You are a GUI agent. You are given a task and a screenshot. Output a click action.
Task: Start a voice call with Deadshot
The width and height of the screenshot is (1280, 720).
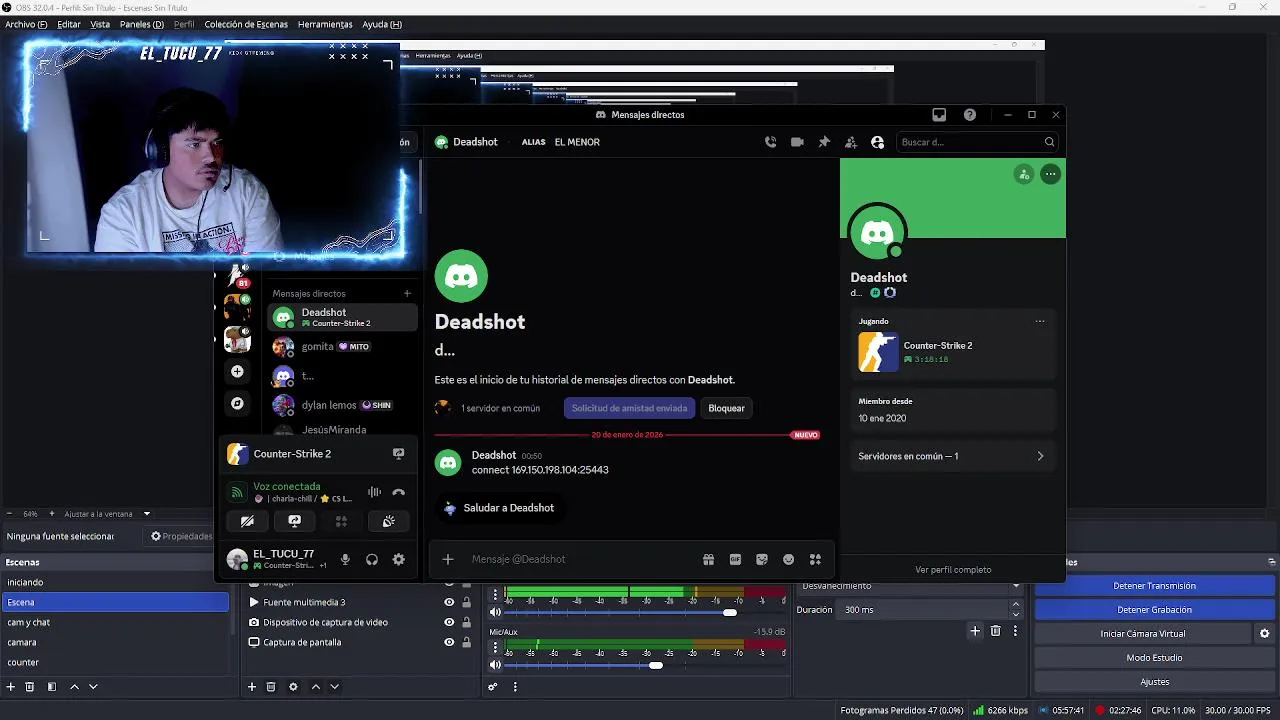tap(770, 142)
